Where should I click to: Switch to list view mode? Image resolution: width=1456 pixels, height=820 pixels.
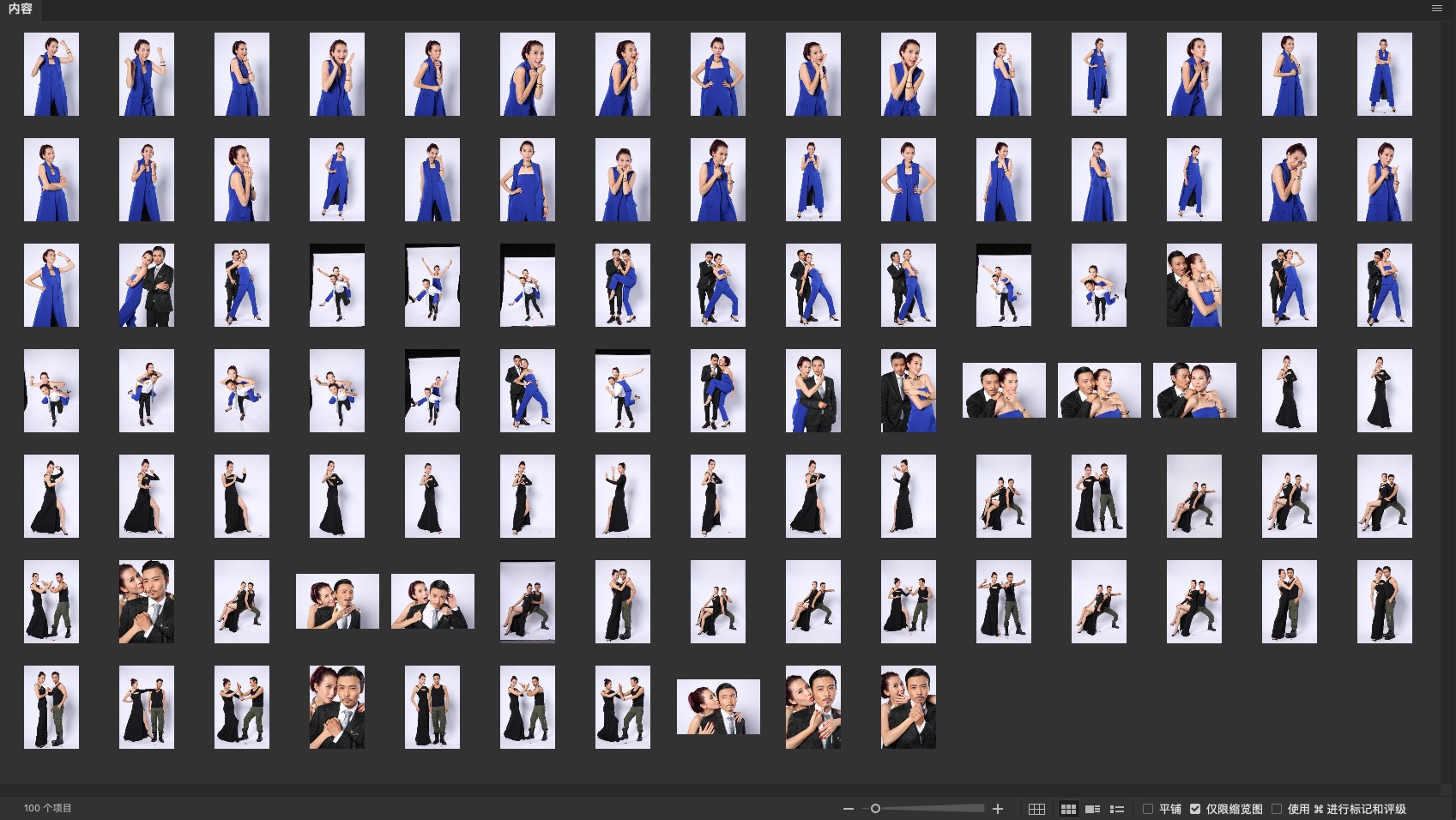1116,809
